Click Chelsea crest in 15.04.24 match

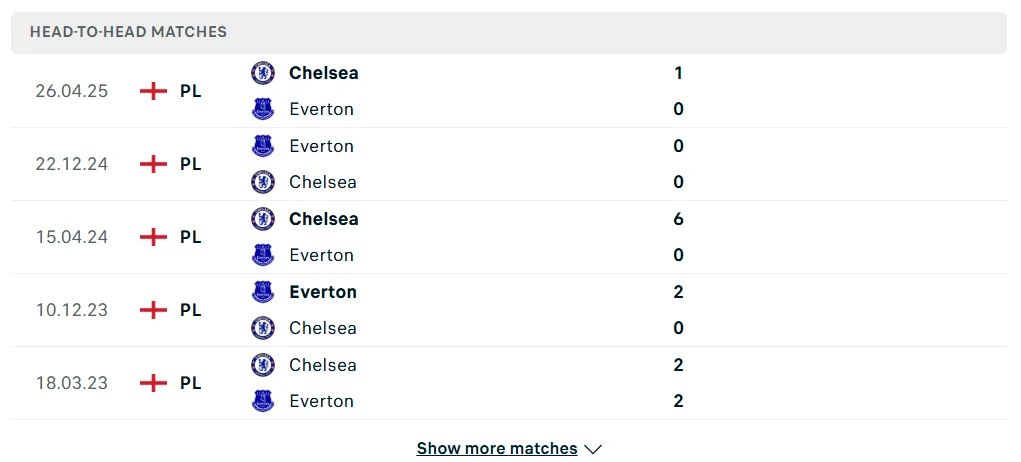click(x=263, y=219)
